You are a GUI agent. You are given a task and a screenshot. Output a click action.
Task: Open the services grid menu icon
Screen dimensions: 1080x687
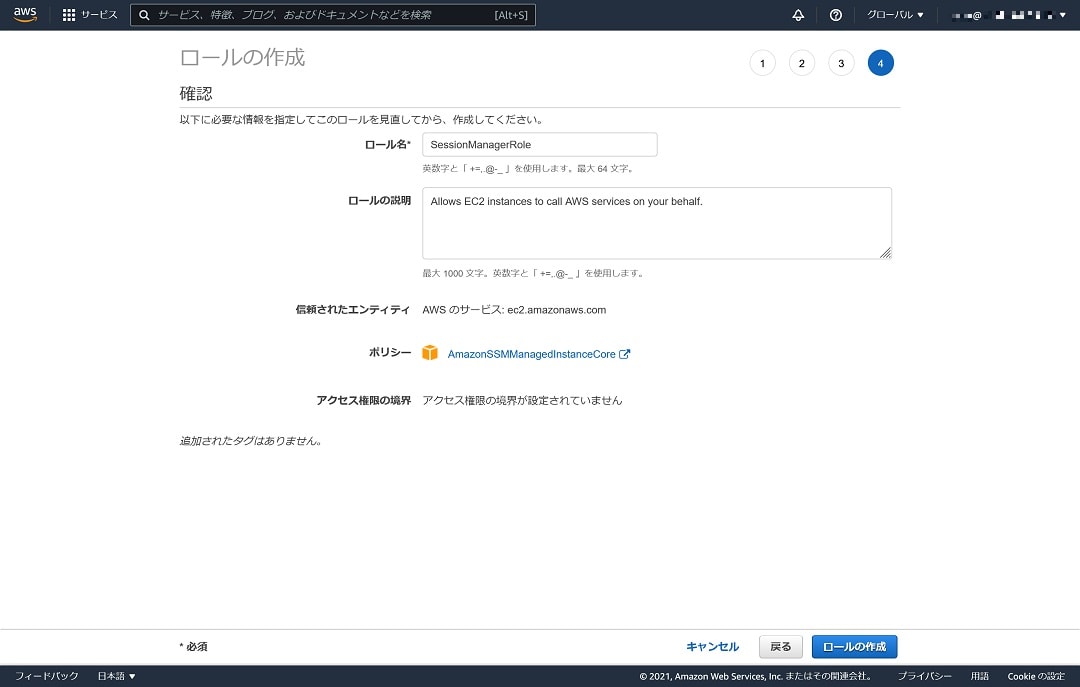(69, 14)
